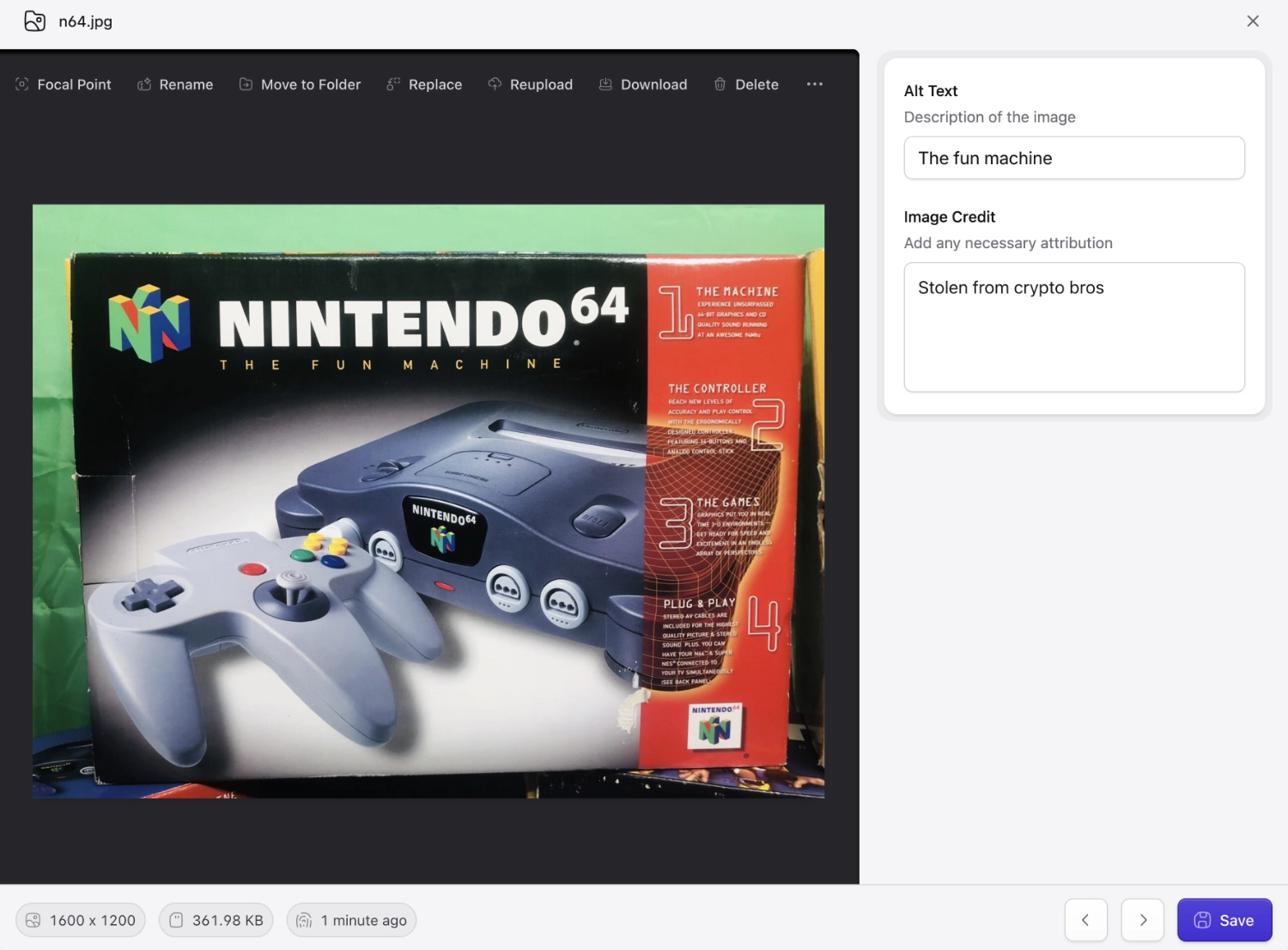Open the three-dot more options menu
This screenshot has width=1288, height=950.
814,84
